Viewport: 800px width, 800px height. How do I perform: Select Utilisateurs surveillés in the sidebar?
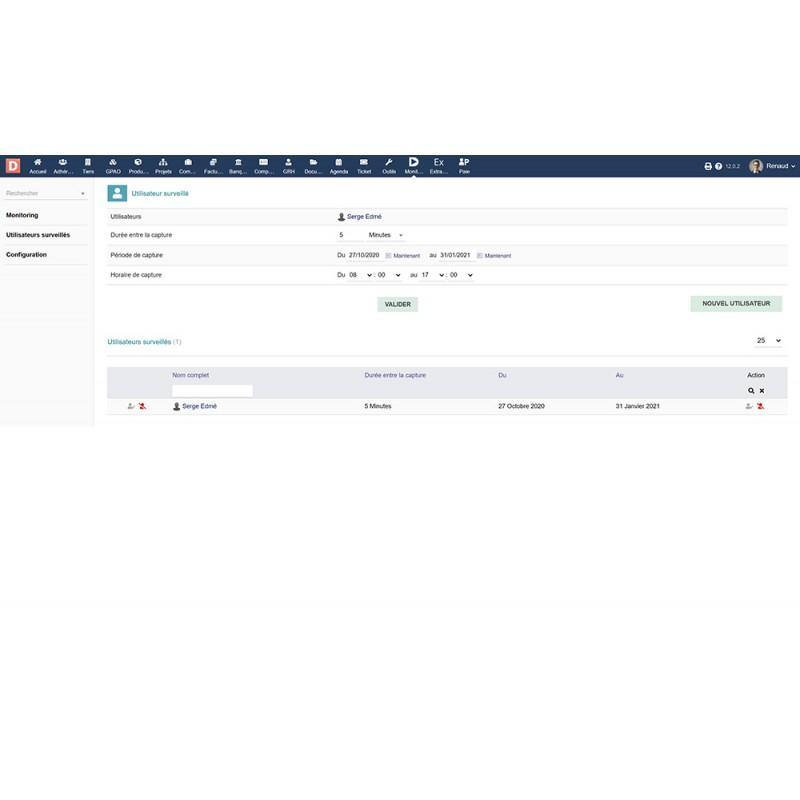pos(38,235)
